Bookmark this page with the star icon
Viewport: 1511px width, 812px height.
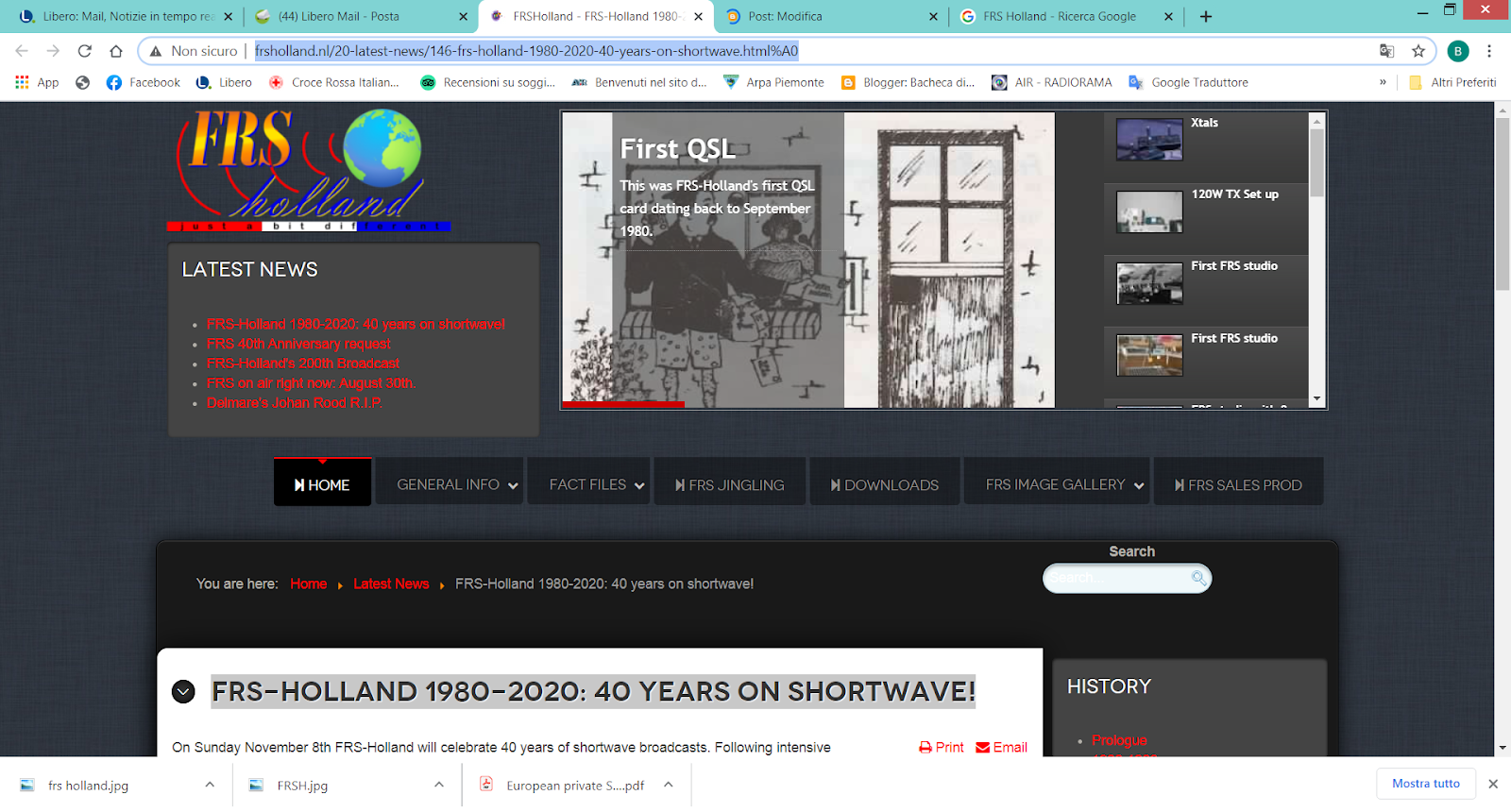(x=1418, y=51)
